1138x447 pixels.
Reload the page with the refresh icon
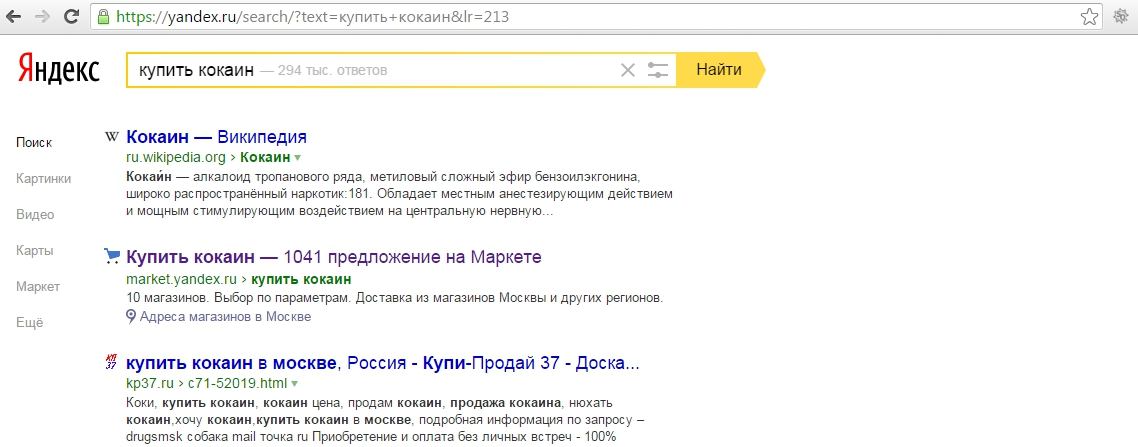coord(71,17)
